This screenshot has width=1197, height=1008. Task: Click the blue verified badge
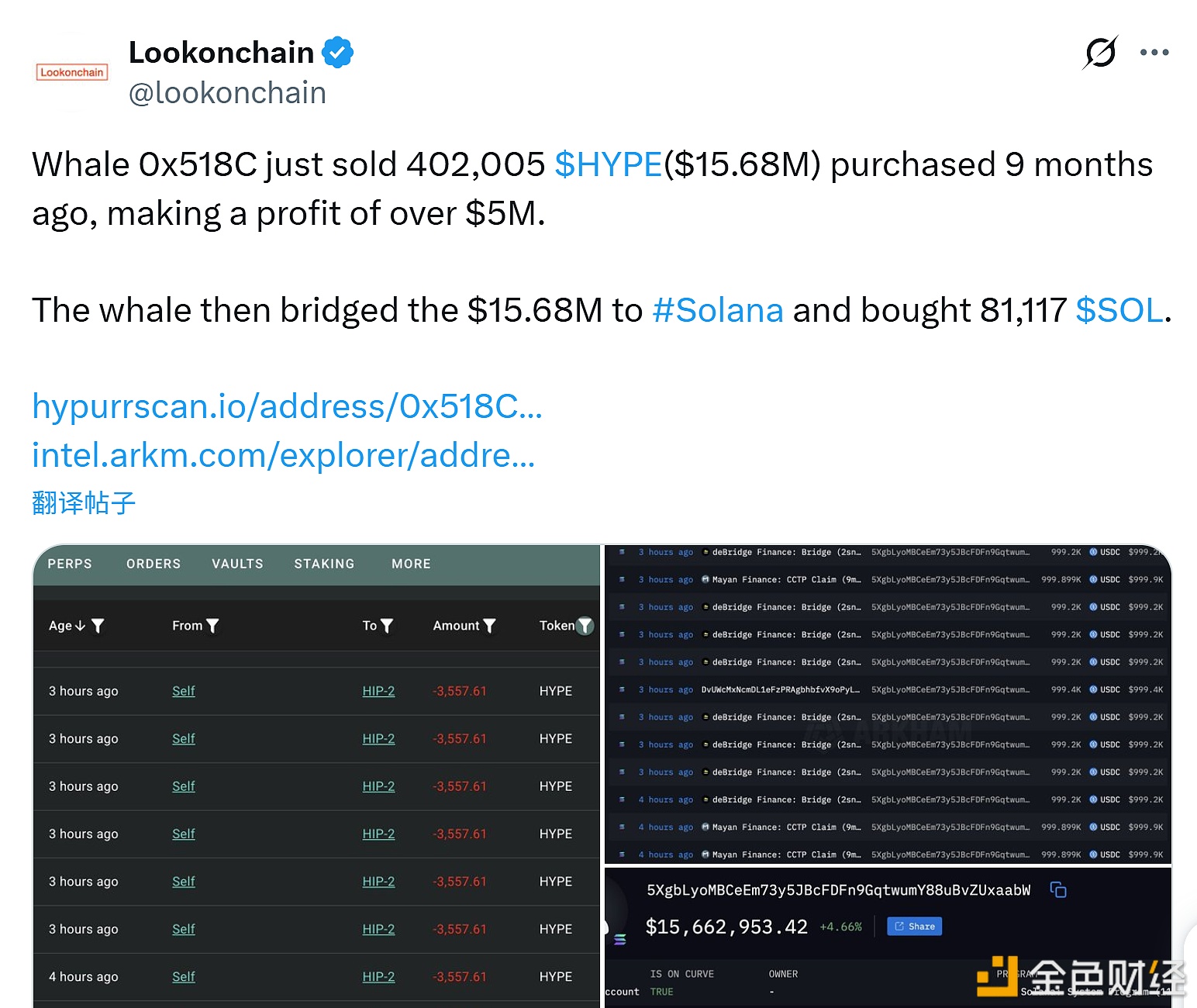[337, 53]
